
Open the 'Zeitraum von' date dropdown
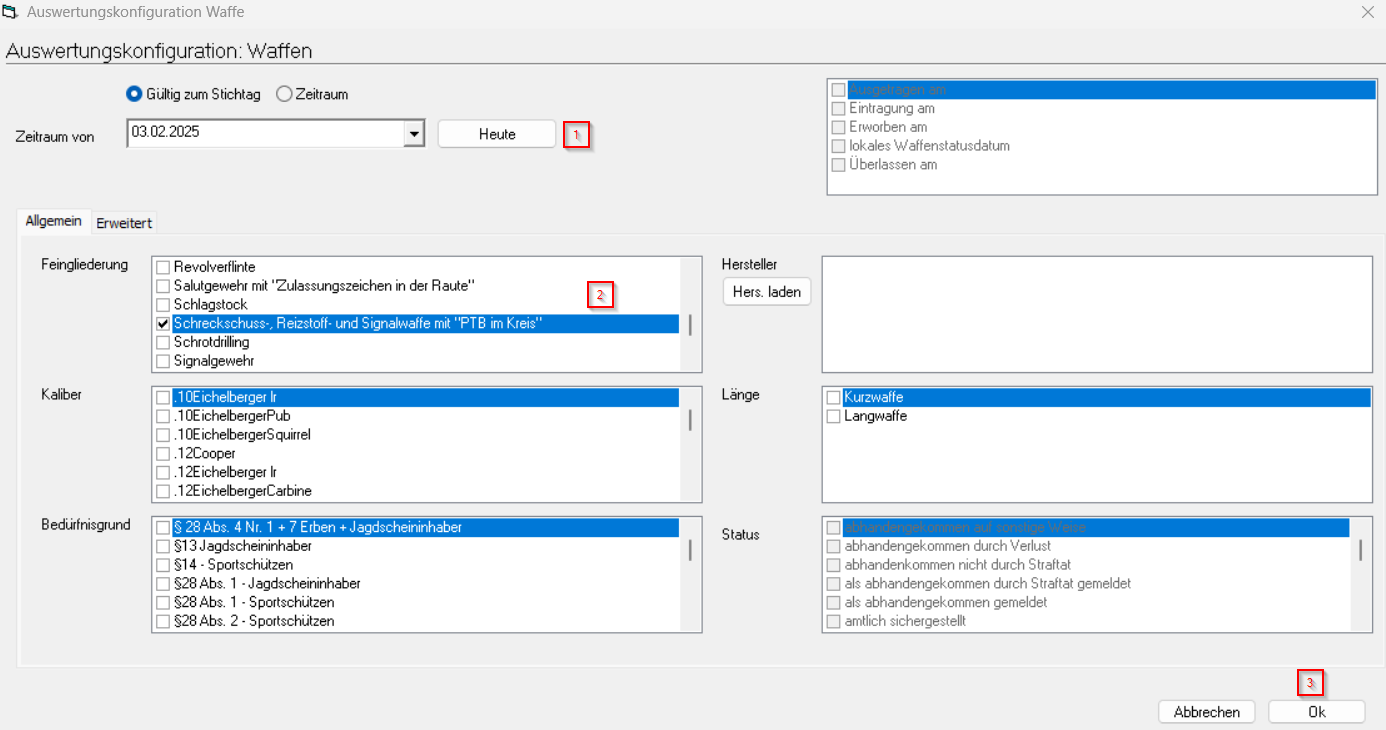[x=414, y=133]
